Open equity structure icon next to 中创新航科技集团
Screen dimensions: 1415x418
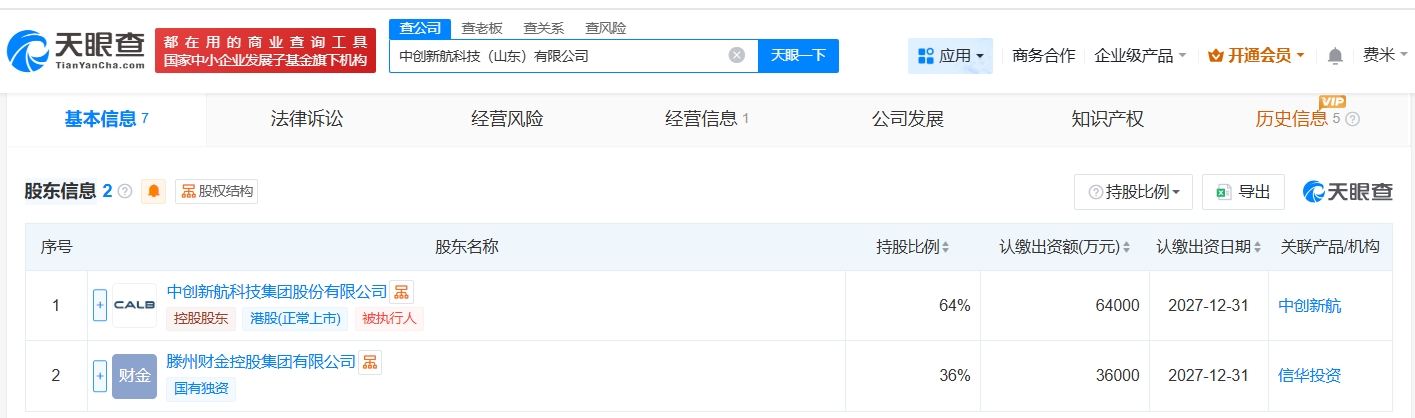401,292
